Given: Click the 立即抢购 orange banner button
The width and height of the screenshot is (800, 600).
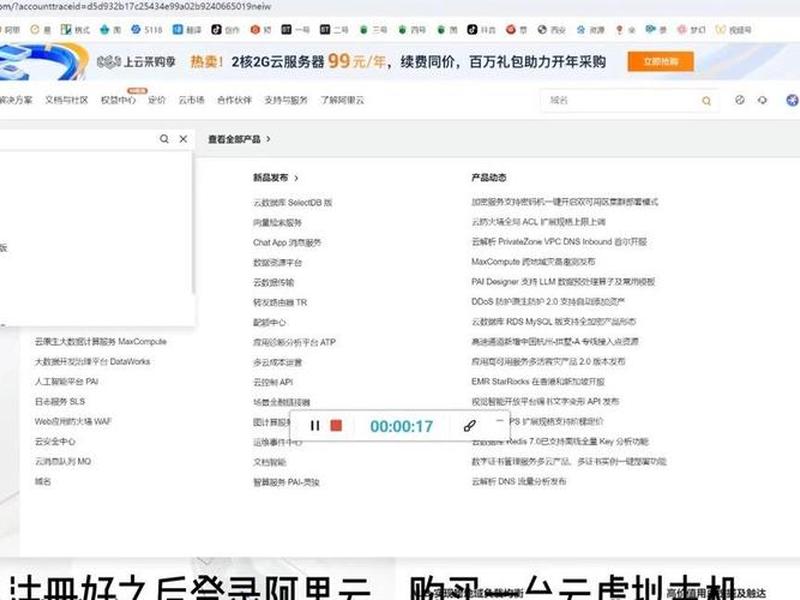Looking at the screenshot, I should [661, 62].
